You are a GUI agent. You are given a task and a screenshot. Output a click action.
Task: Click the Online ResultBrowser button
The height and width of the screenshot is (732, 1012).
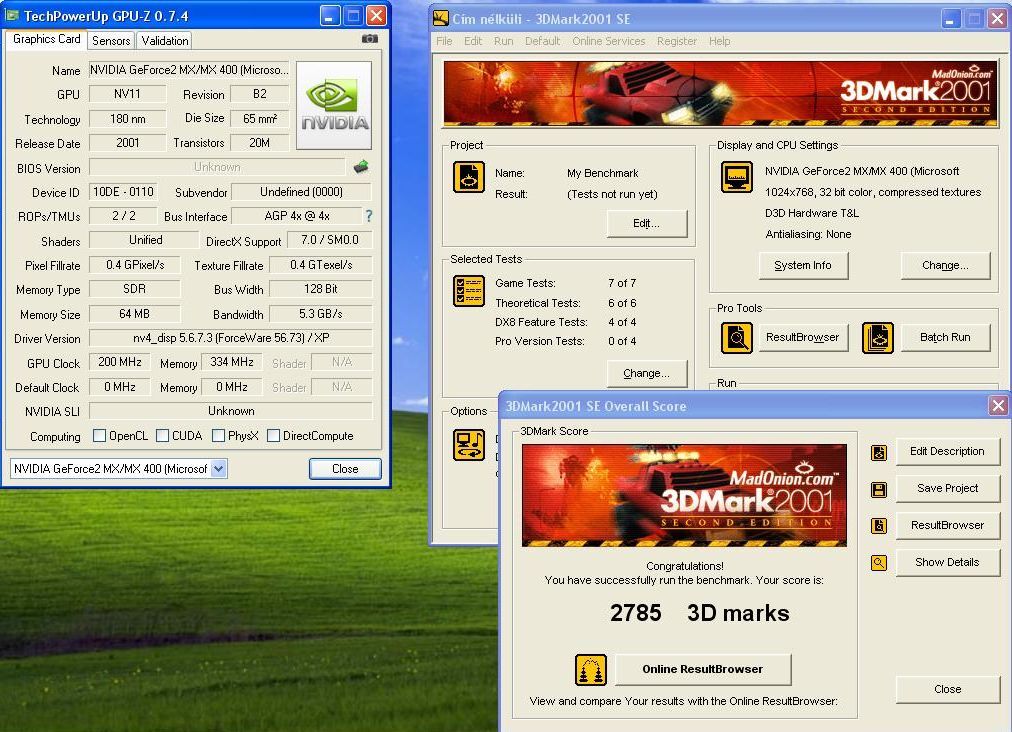(x=703, y=669)
